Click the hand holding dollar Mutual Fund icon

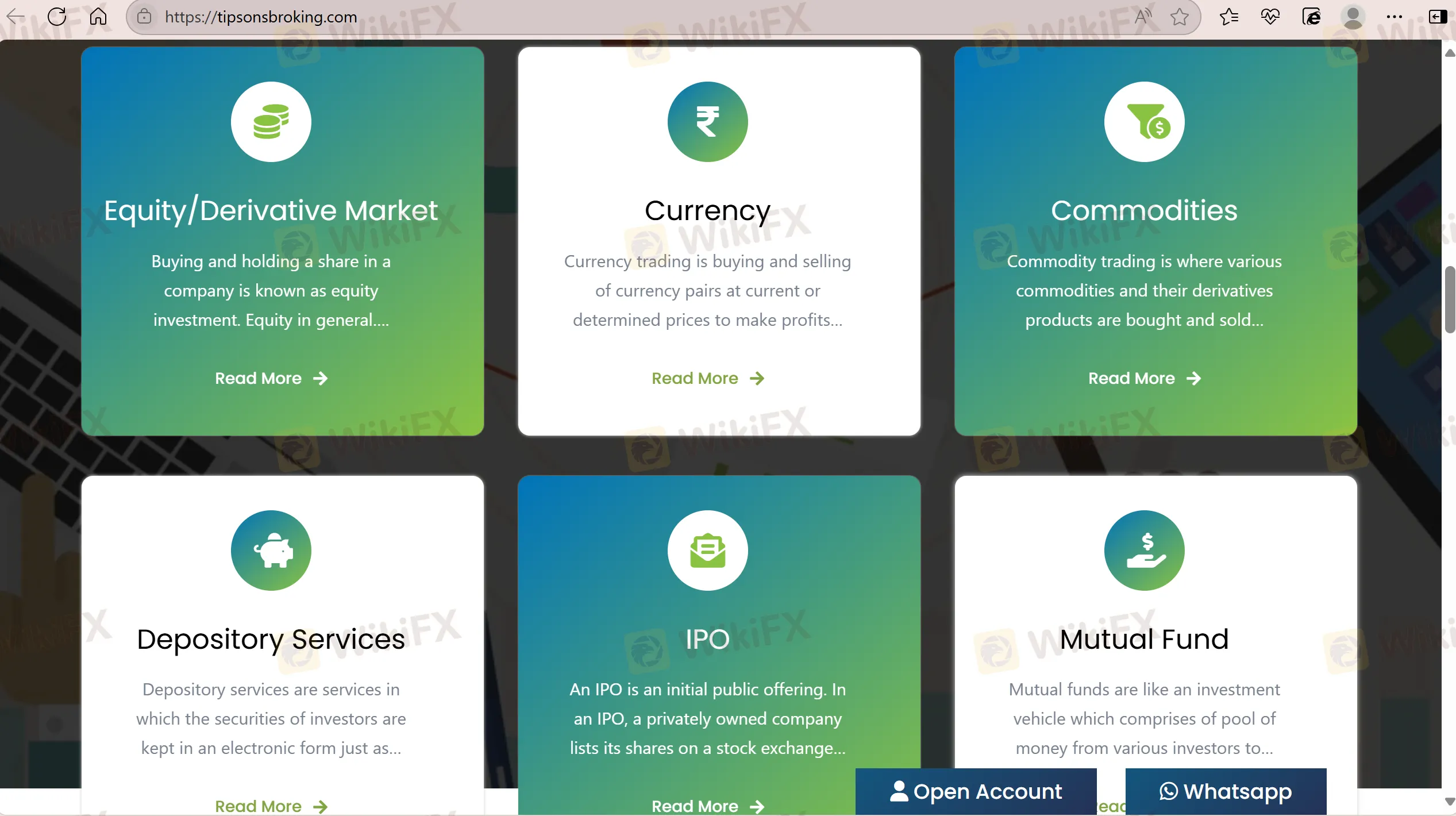1144,551
